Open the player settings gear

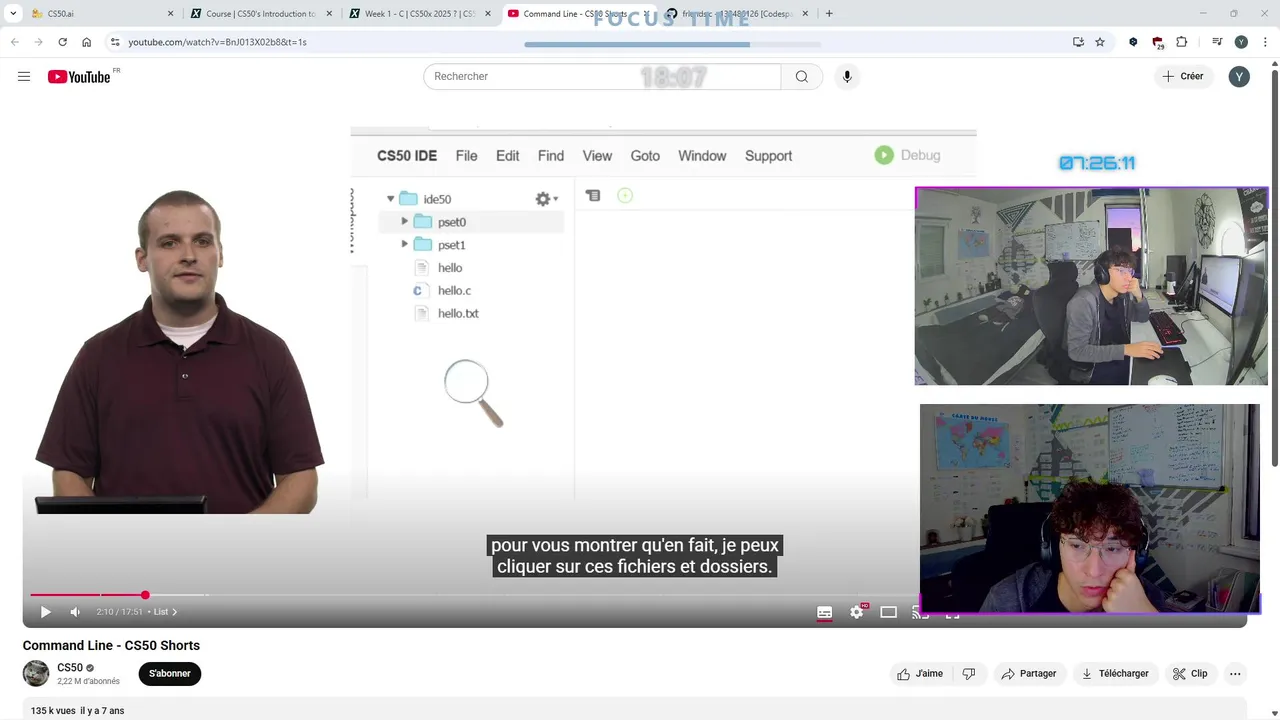pos(857,612)
